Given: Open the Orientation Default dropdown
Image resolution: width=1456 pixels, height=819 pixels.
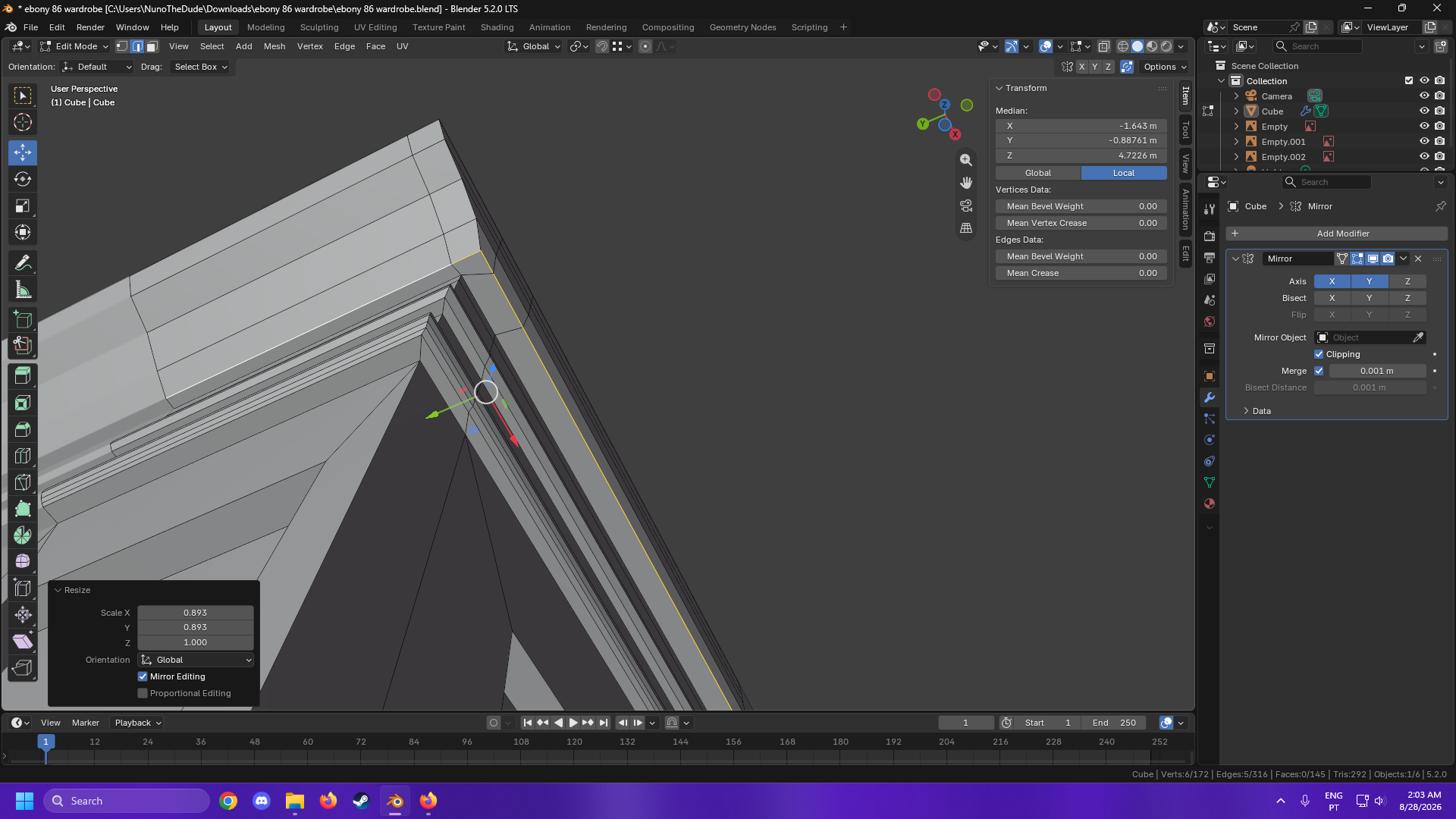Looking at the screenshot, I should 97,67.
